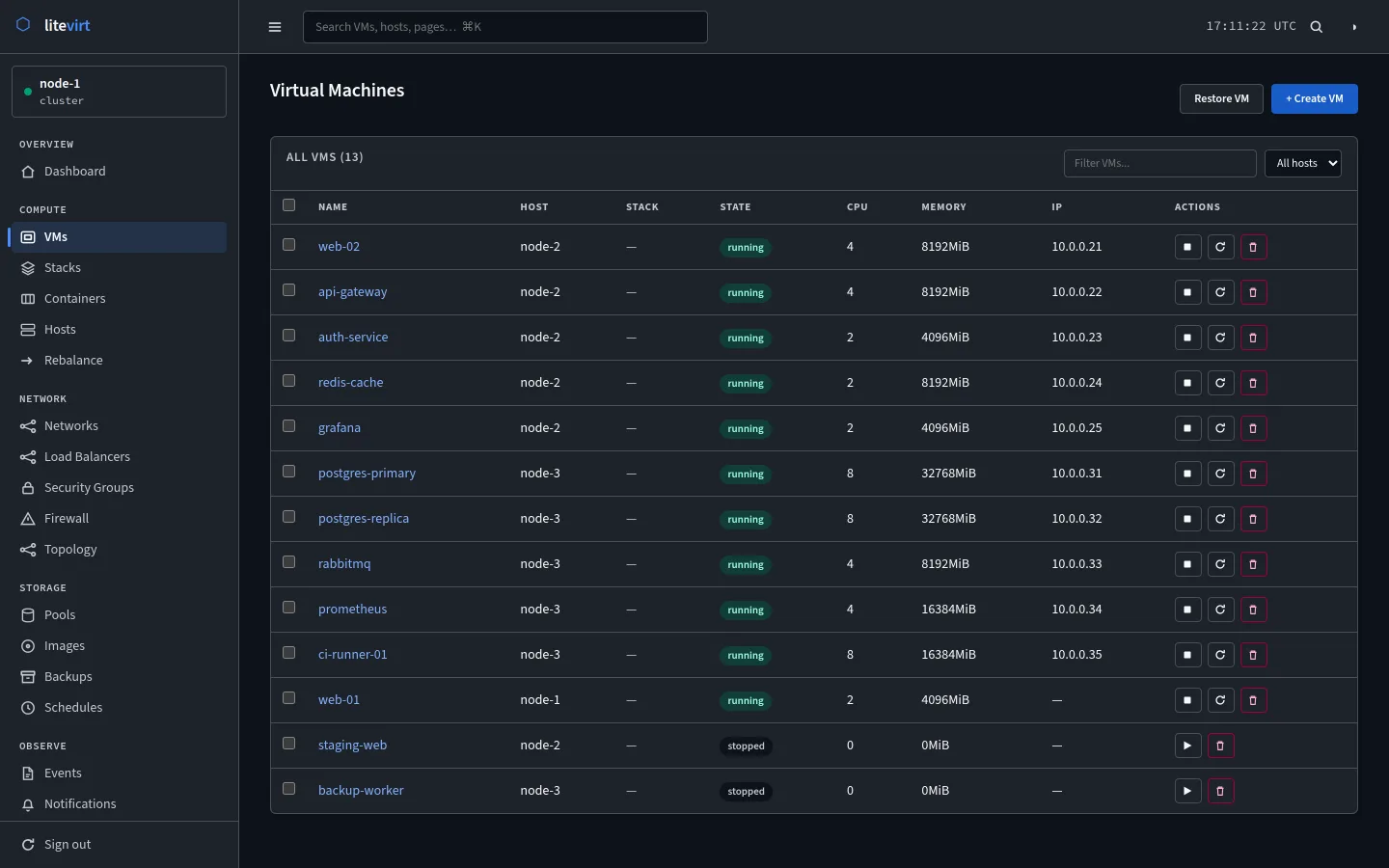This screenshot has height=868, width=1389.
Task: Stop the api-gateway VM
Action: point(1187,292)
